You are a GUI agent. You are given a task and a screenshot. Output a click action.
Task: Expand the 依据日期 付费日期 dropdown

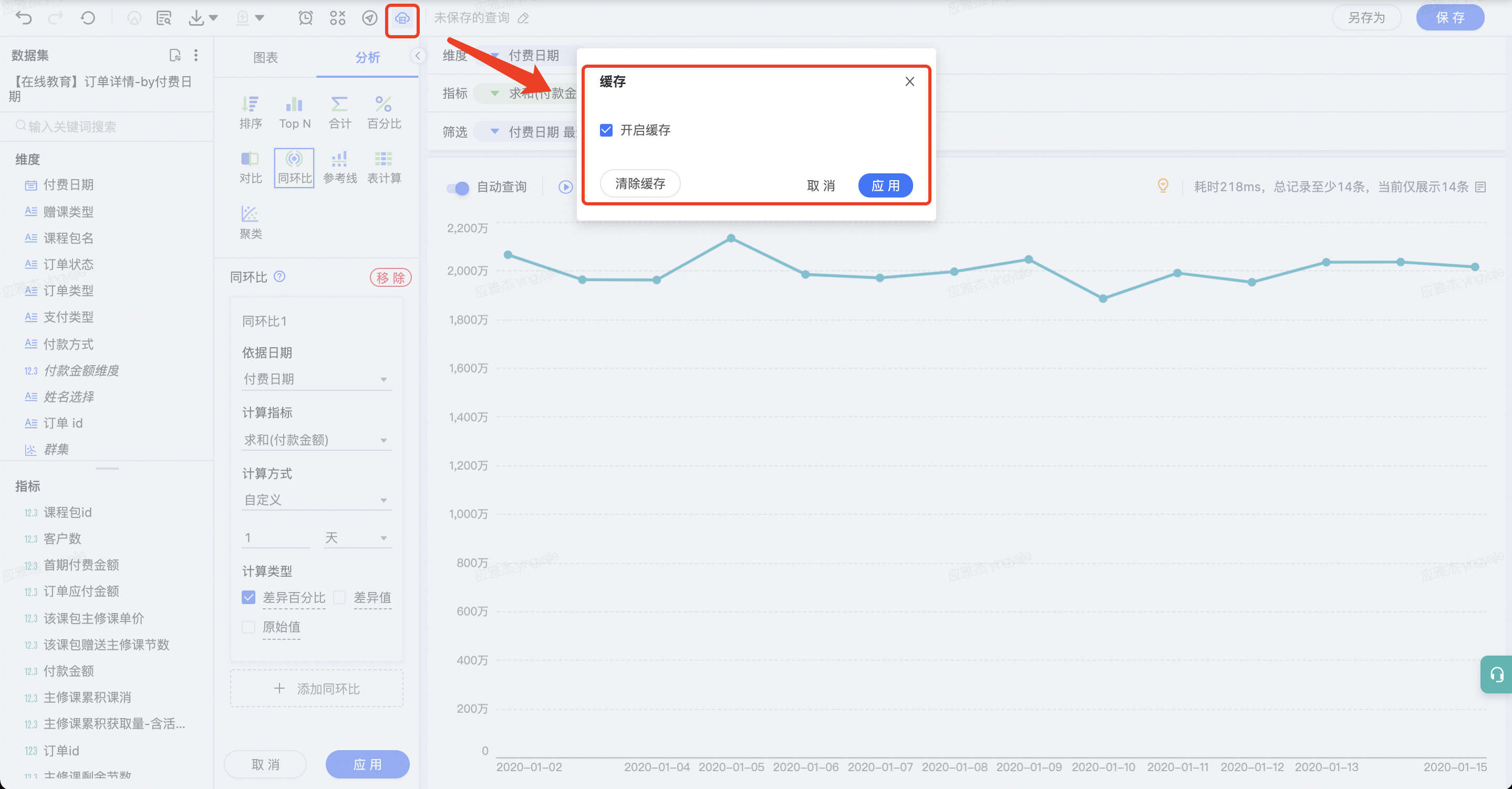pos(316,379)
